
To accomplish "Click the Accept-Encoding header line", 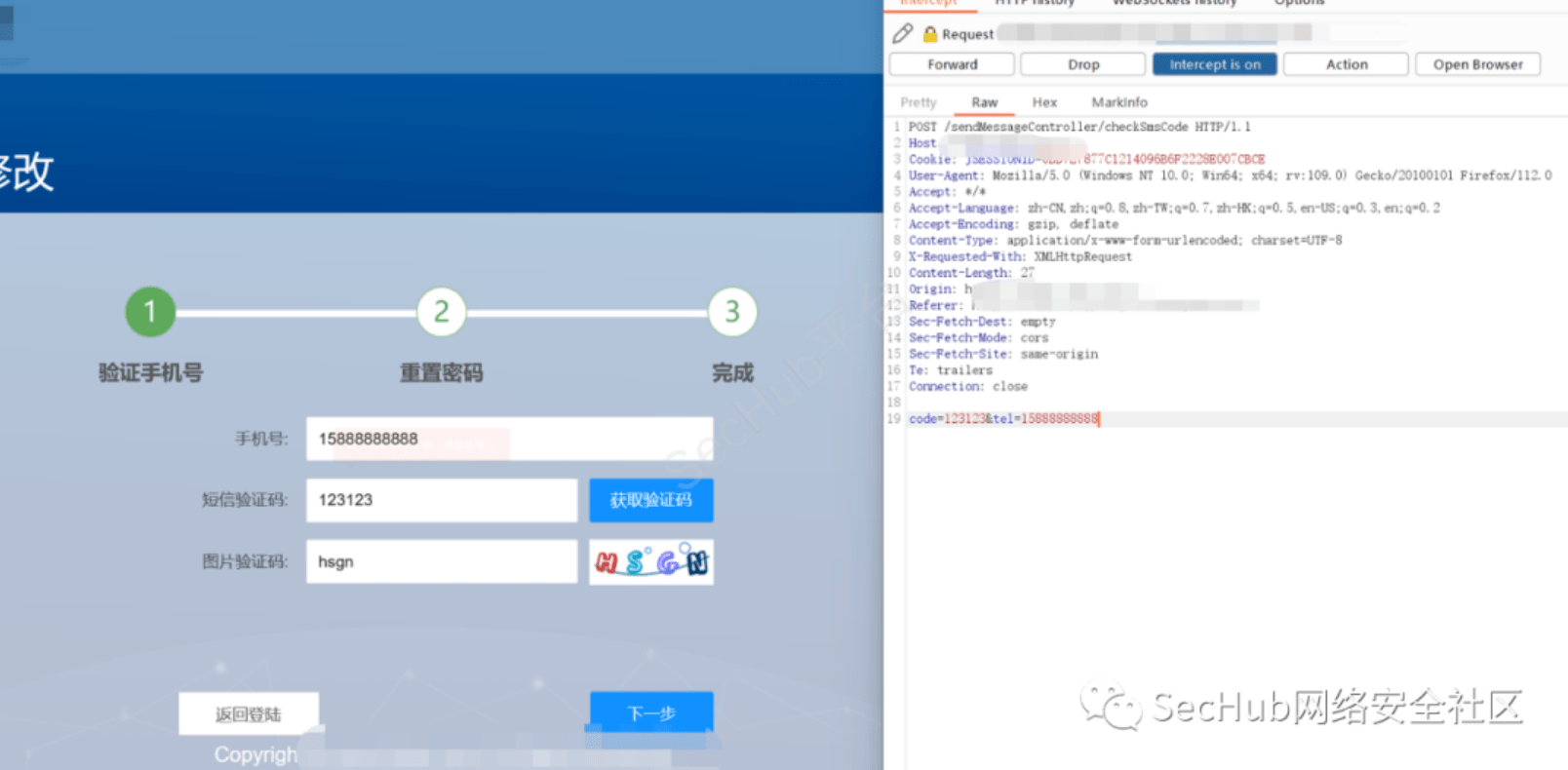I will (1013, 224).
